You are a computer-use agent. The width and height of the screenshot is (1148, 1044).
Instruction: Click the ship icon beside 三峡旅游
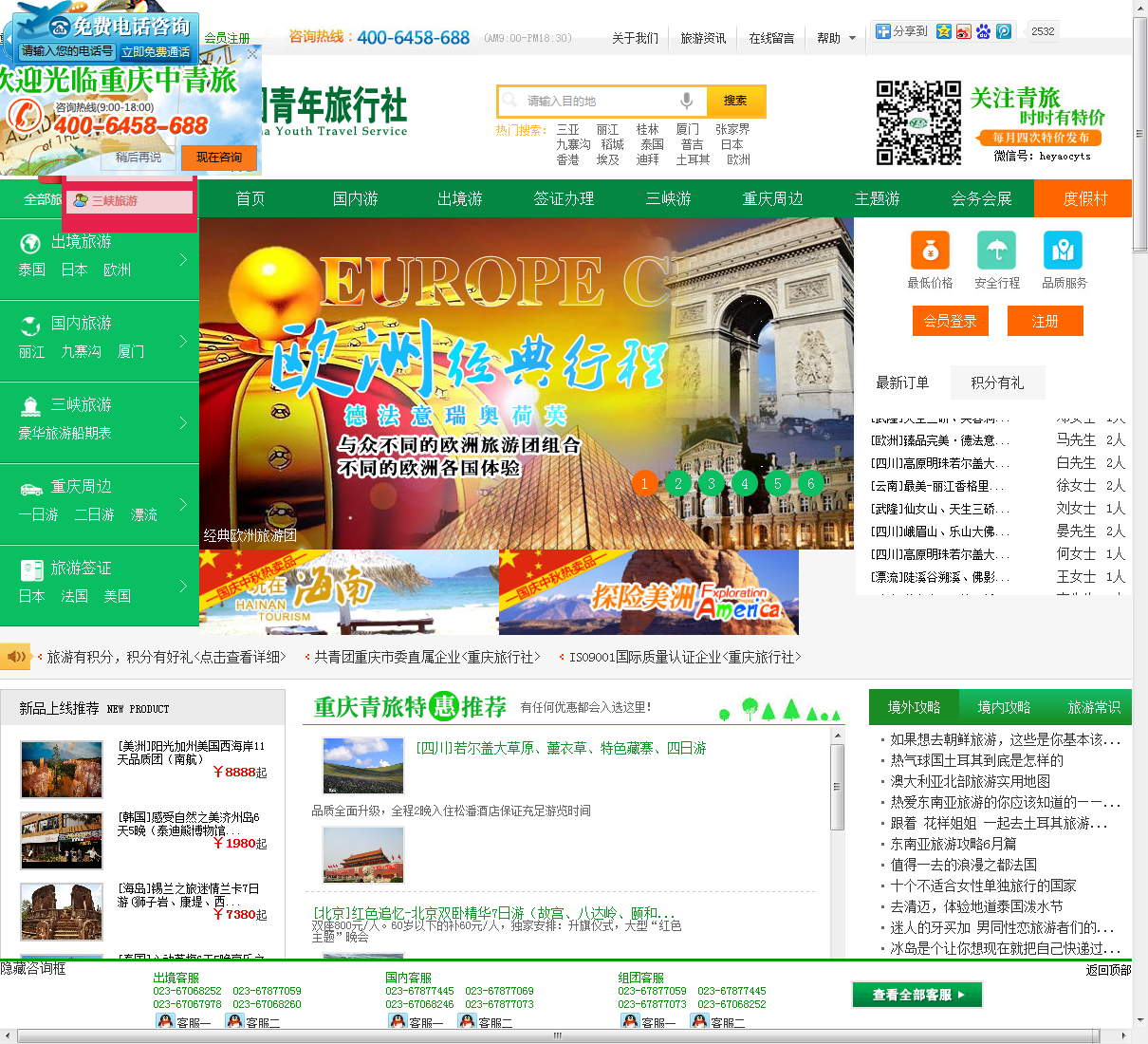(x=30, y=406)
